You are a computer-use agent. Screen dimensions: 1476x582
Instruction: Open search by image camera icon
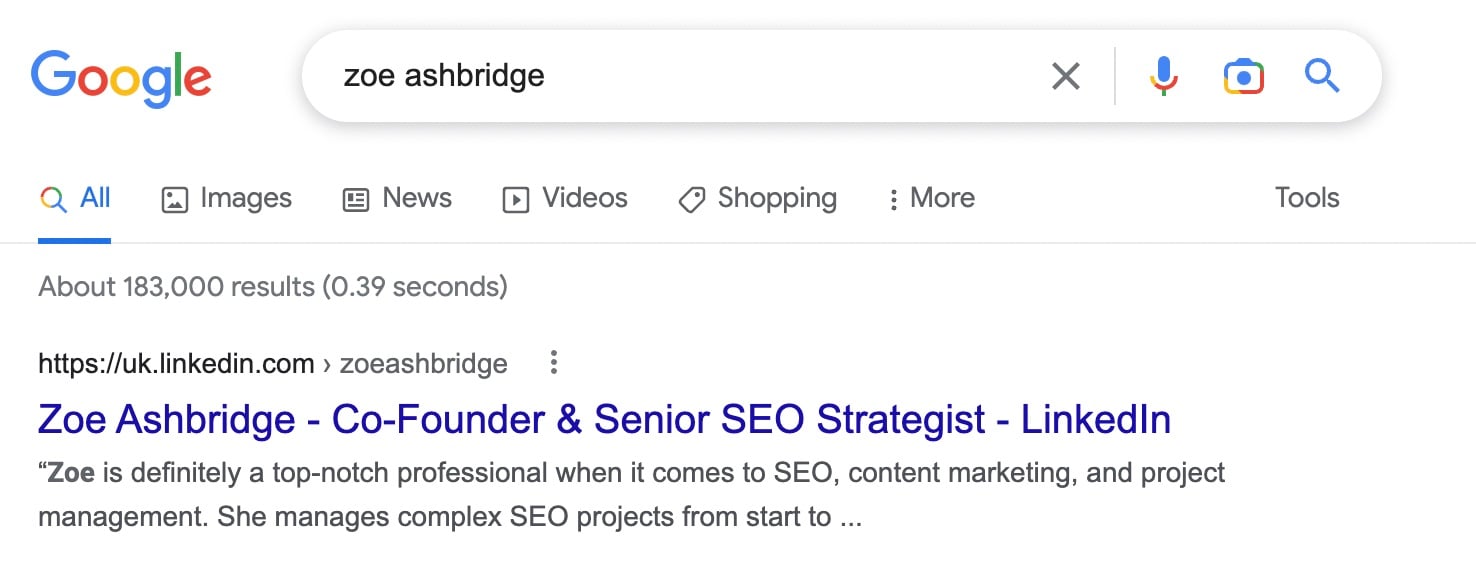pyautogui.click(x=1243, y=76)
